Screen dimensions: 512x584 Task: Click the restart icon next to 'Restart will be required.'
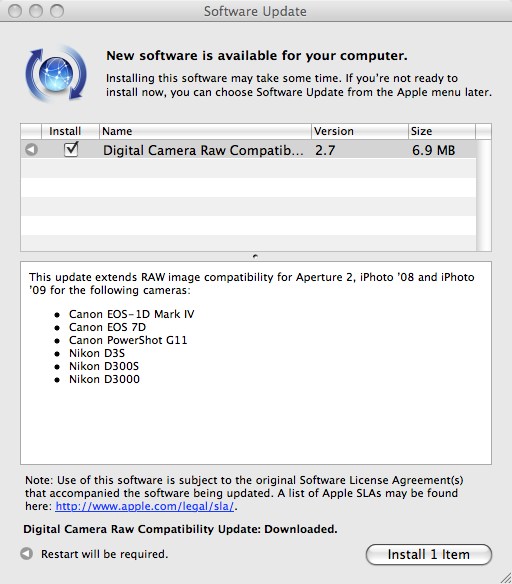coord(26,554)
